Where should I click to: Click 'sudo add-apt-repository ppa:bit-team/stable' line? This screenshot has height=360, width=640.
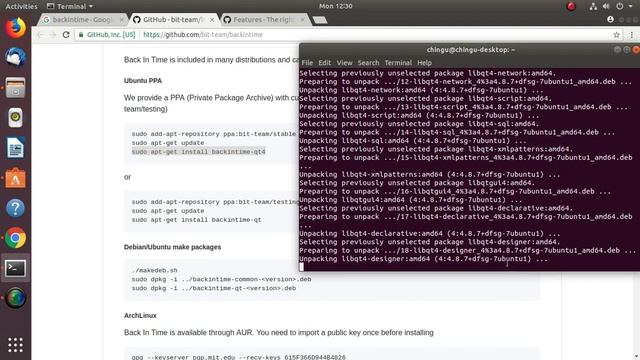click(x=213, y=134)
